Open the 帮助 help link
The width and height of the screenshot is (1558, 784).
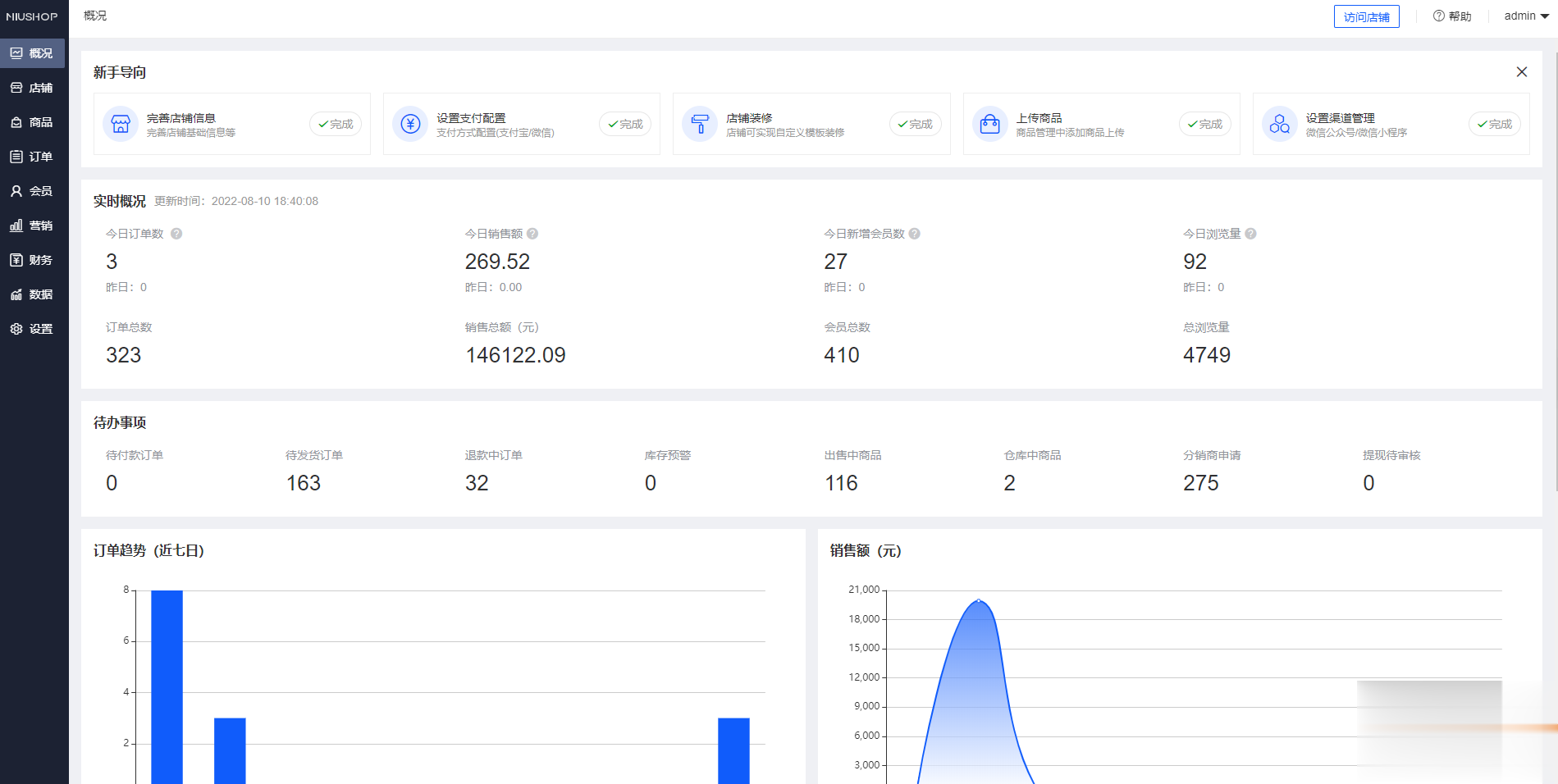pos(1452,16)
